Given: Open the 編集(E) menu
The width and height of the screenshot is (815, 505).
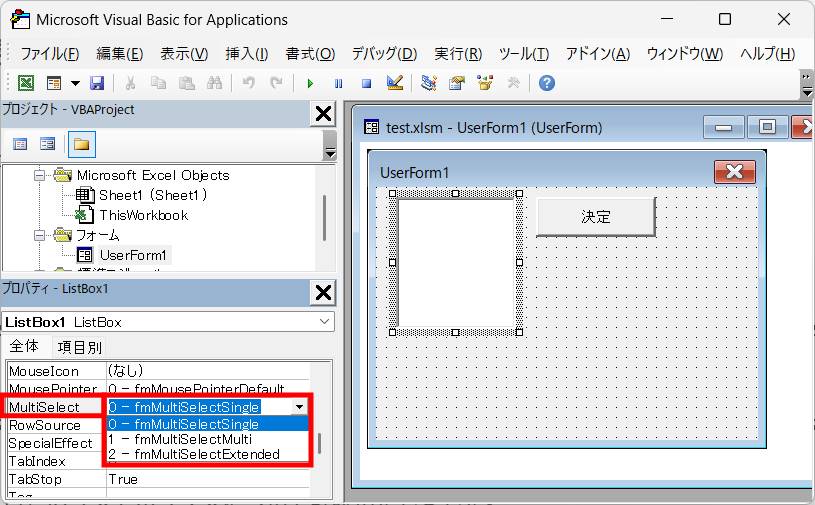Looking at the screenshot, I should click(120, 54).
